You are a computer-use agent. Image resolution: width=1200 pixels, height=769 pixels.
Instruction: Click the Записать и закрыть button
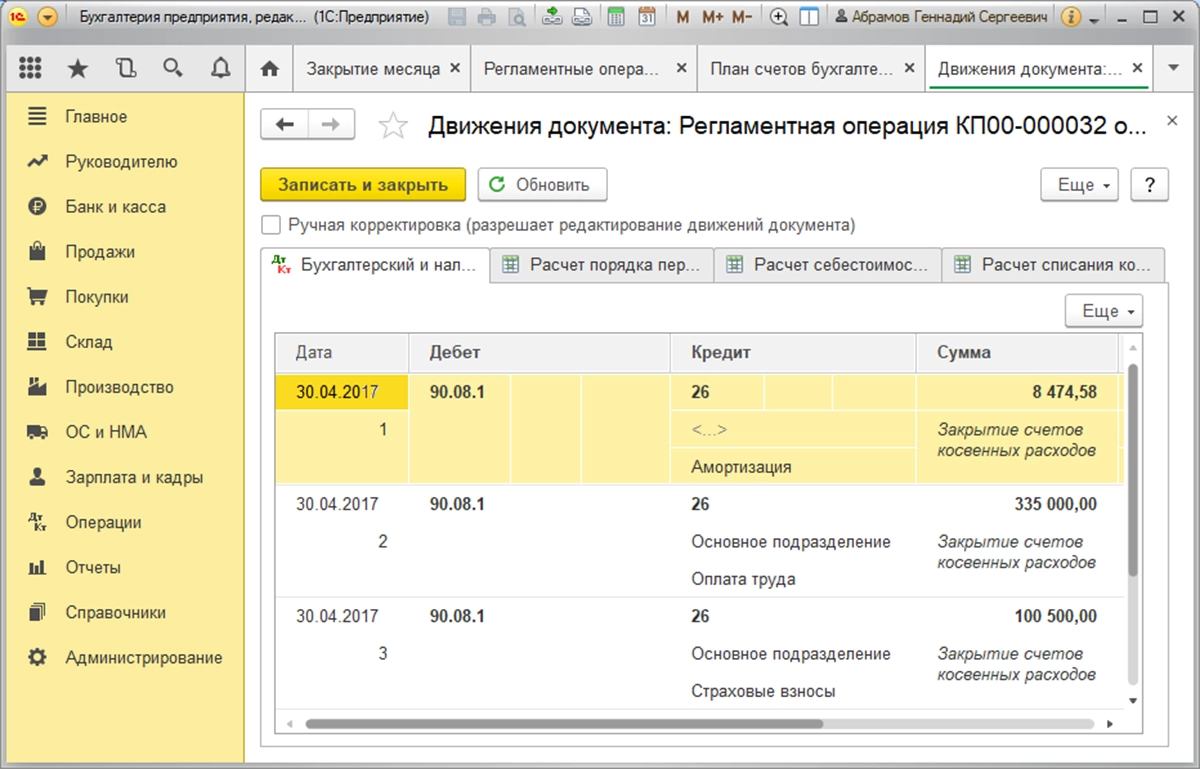(363, 185)
